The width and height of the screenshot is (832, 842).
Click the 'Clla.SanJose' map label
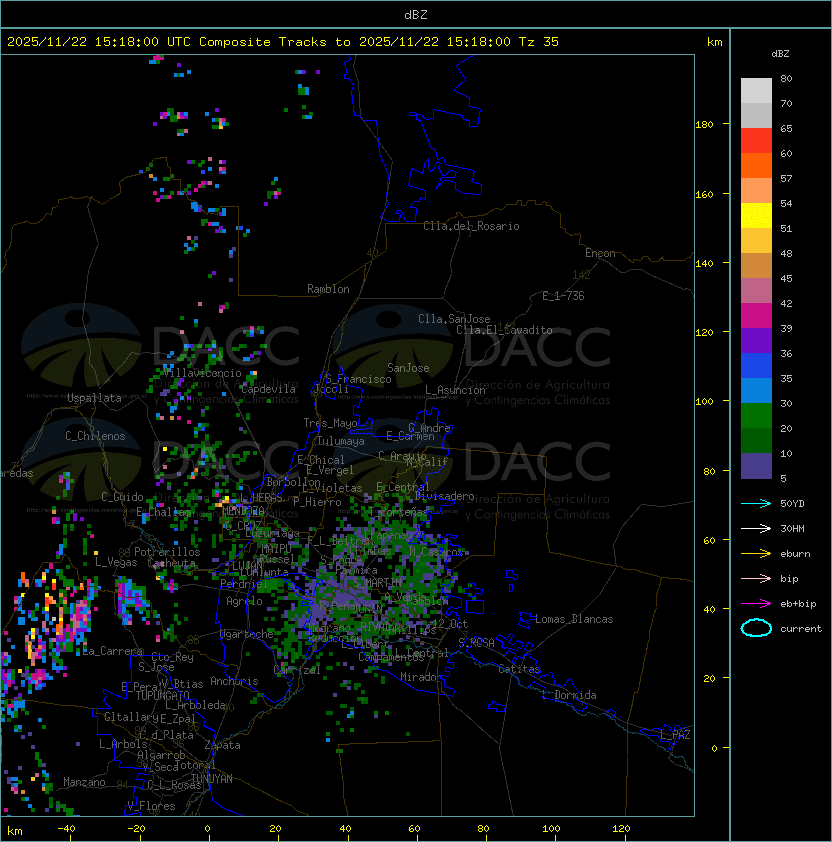pyautogui.click(x=454, y=319)
